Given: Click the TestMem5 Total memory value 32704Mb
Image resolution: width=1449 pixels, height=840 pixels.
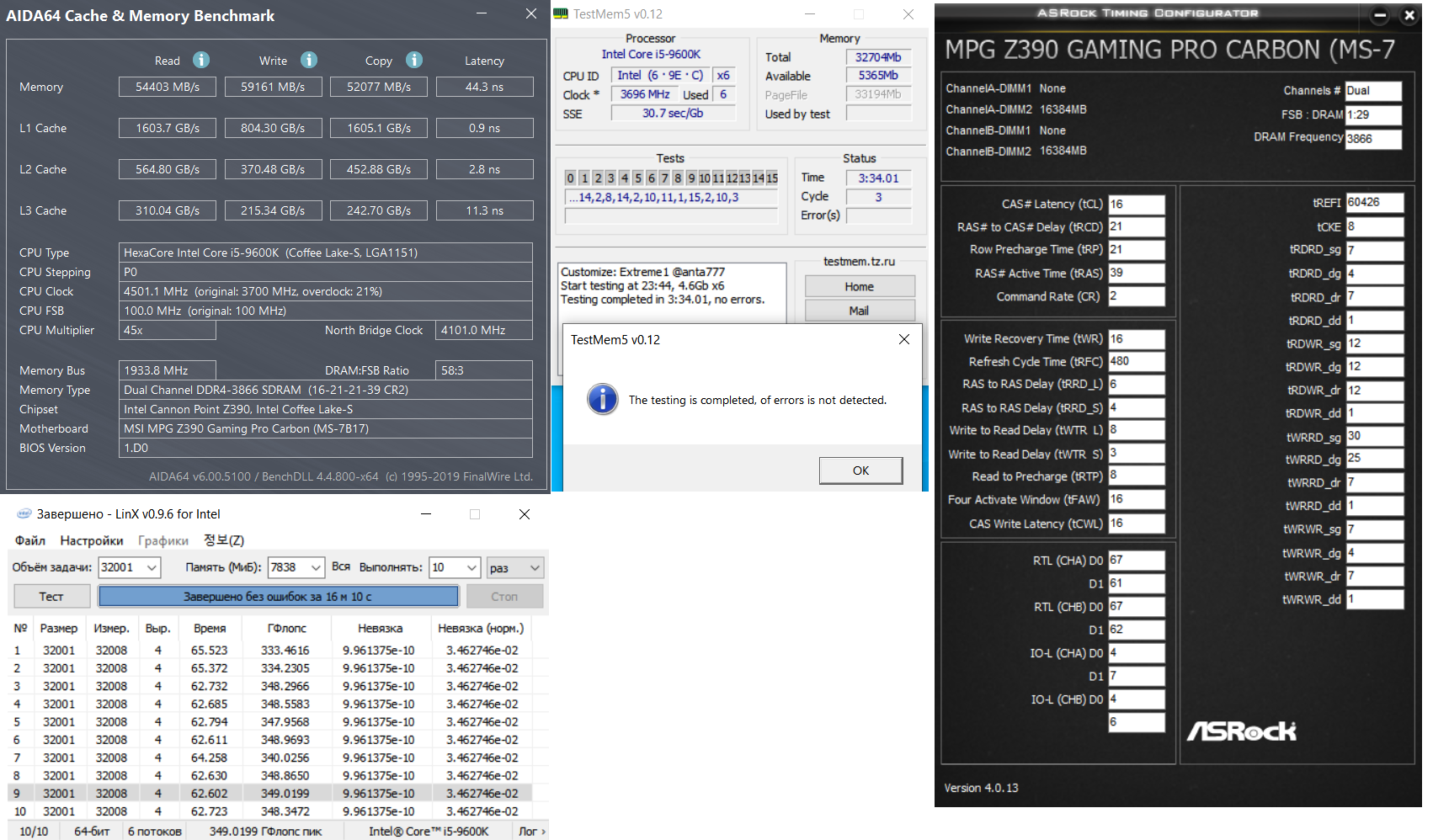Looking at the screenshot, I should click(x=878, y=57).
